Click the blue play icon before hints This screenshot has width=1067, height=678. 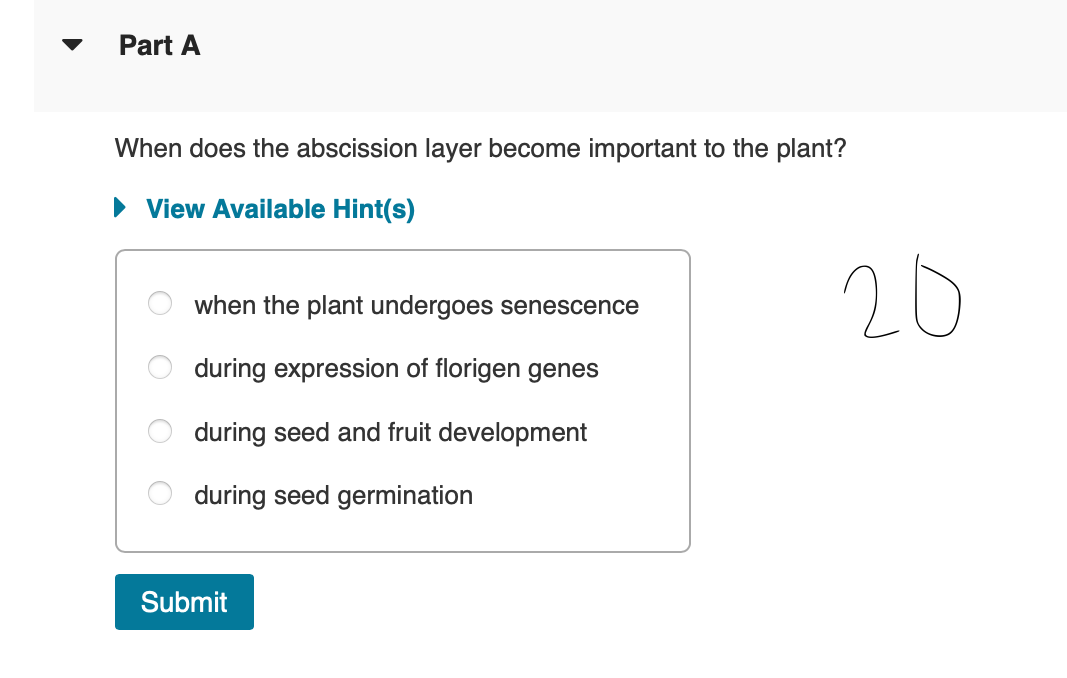pyautogui.click(x=120, y=208)
